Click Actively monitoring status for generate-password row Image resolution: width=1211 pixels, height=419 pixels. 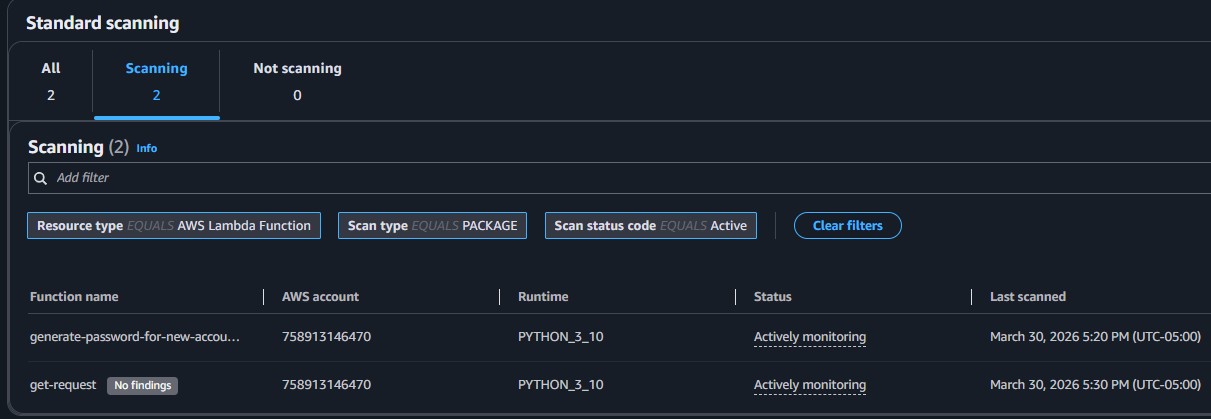click(810, 337)
